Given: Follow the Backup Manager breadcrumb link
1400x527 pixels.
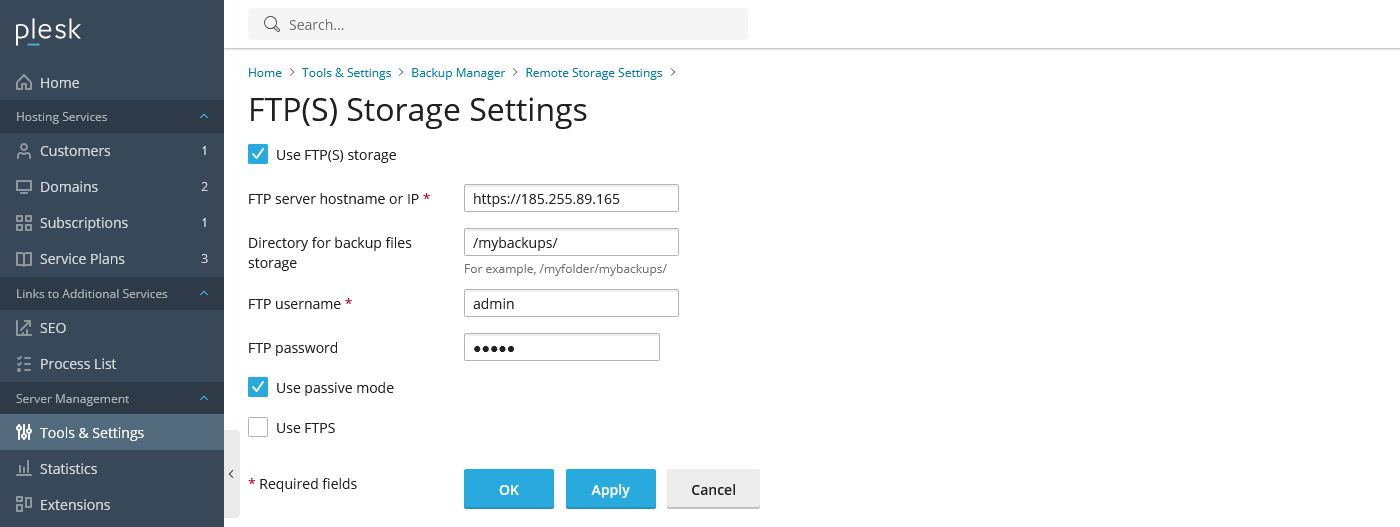Looking at the screenshot, I should 458,73.
